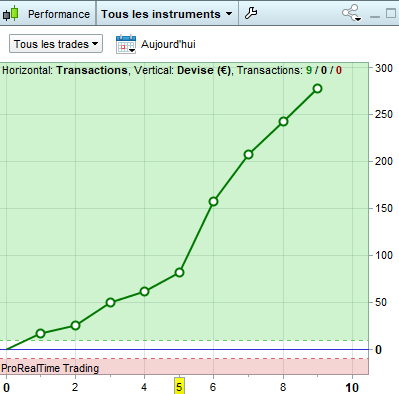Click the 150 value on vertical axis
Viewport: 399px width, 394px height.
coord(384,208)
